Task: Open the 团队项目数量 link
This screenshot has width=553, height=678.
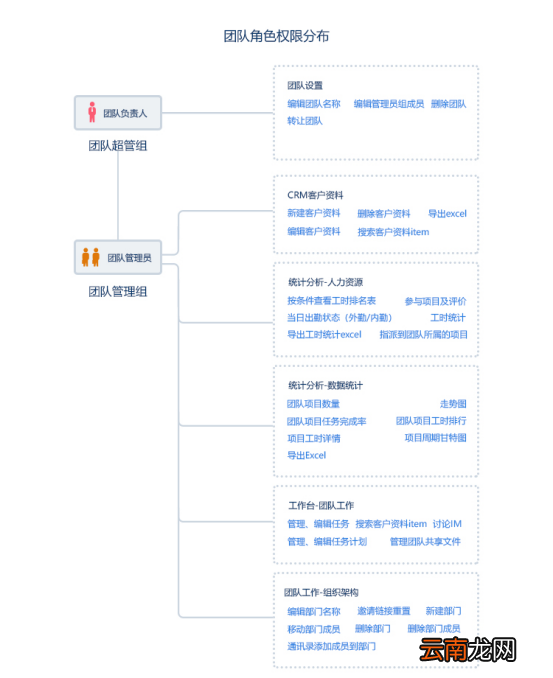Action: point(313,404)
